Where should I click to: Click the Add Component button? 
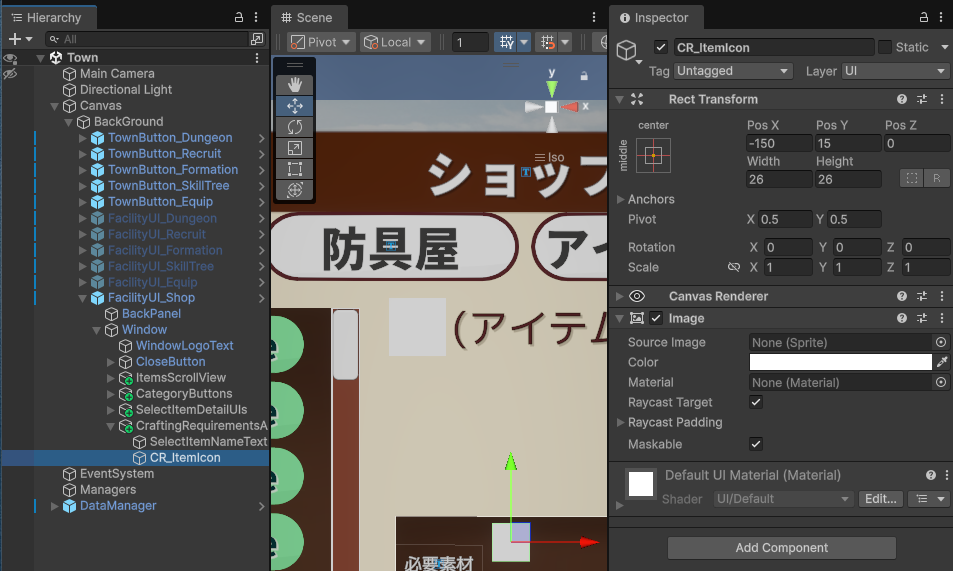tap(781, 548)
